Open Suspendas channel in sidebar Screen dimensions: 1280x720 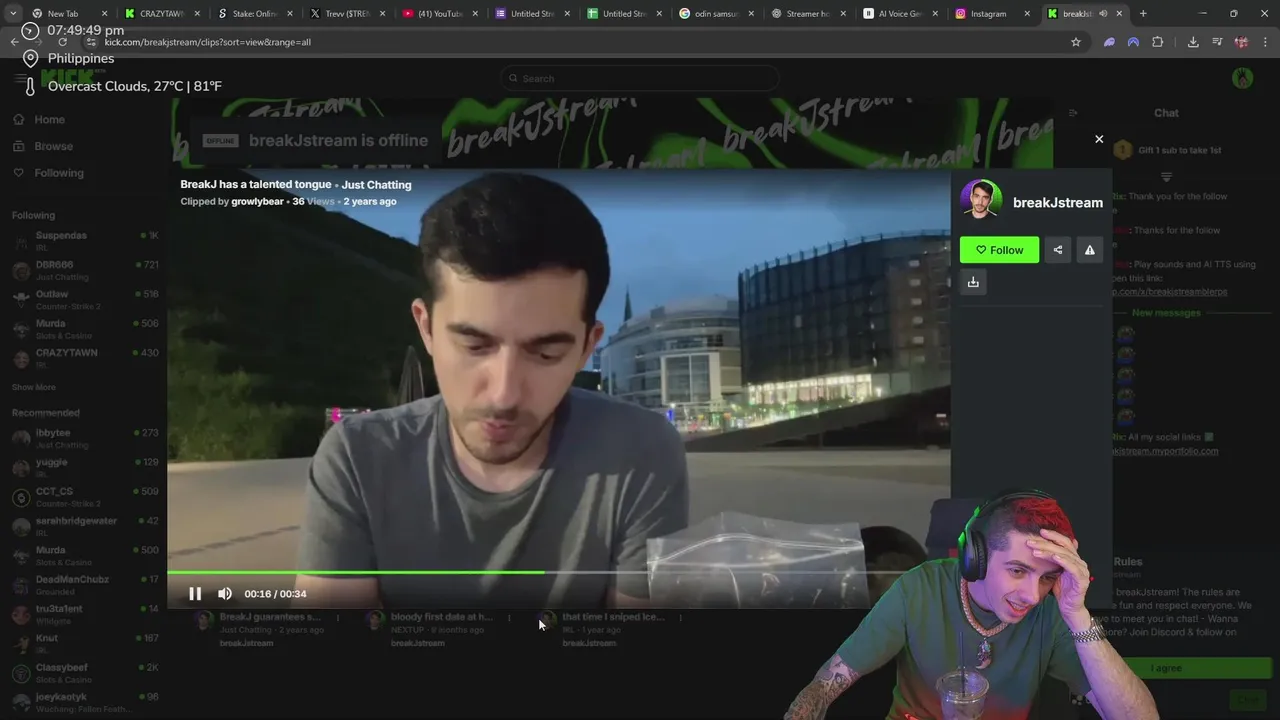coord(85,240)
